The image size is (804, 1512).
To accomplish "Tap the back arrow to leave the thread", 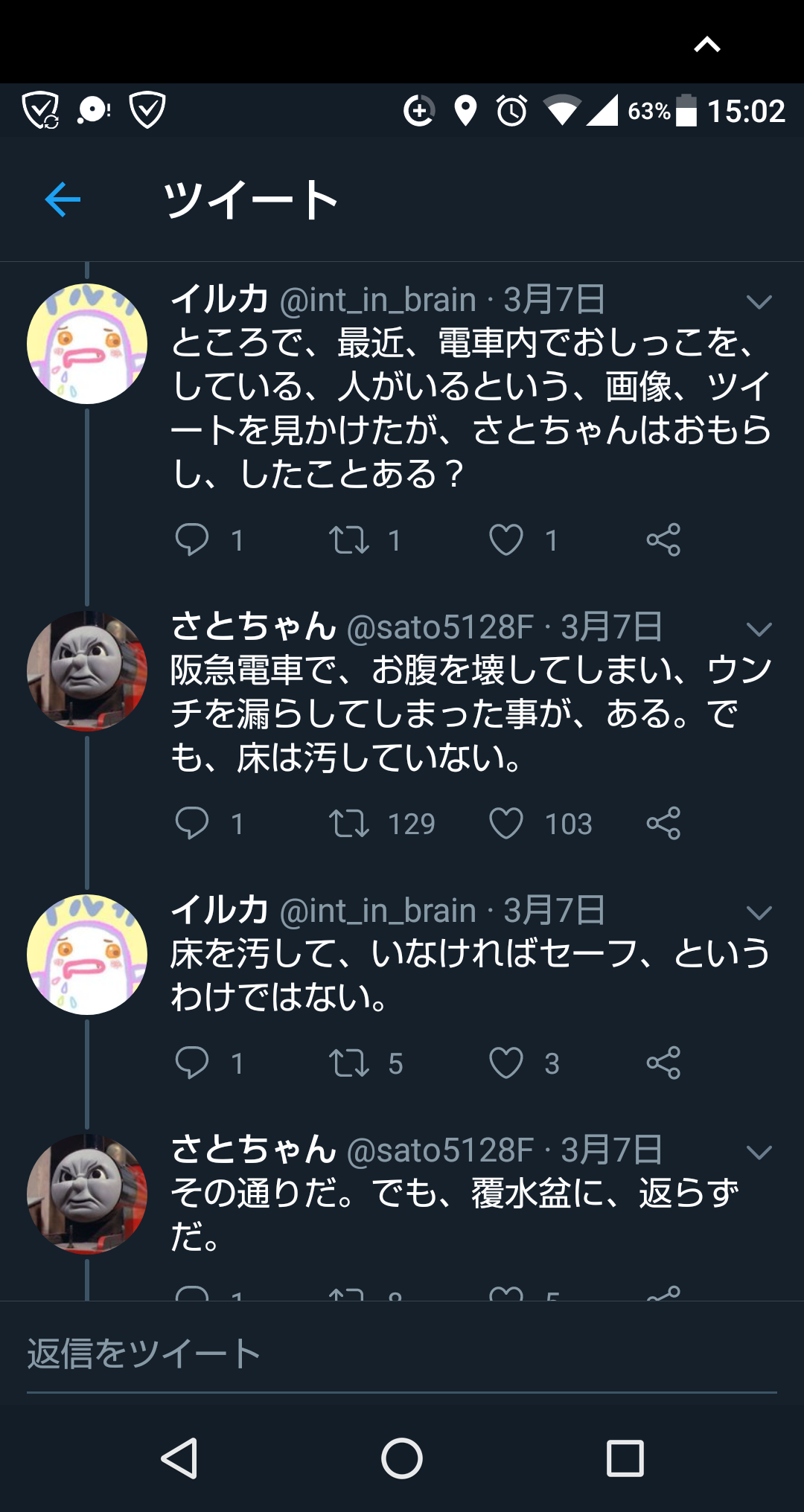I will (x=62, y=199).
